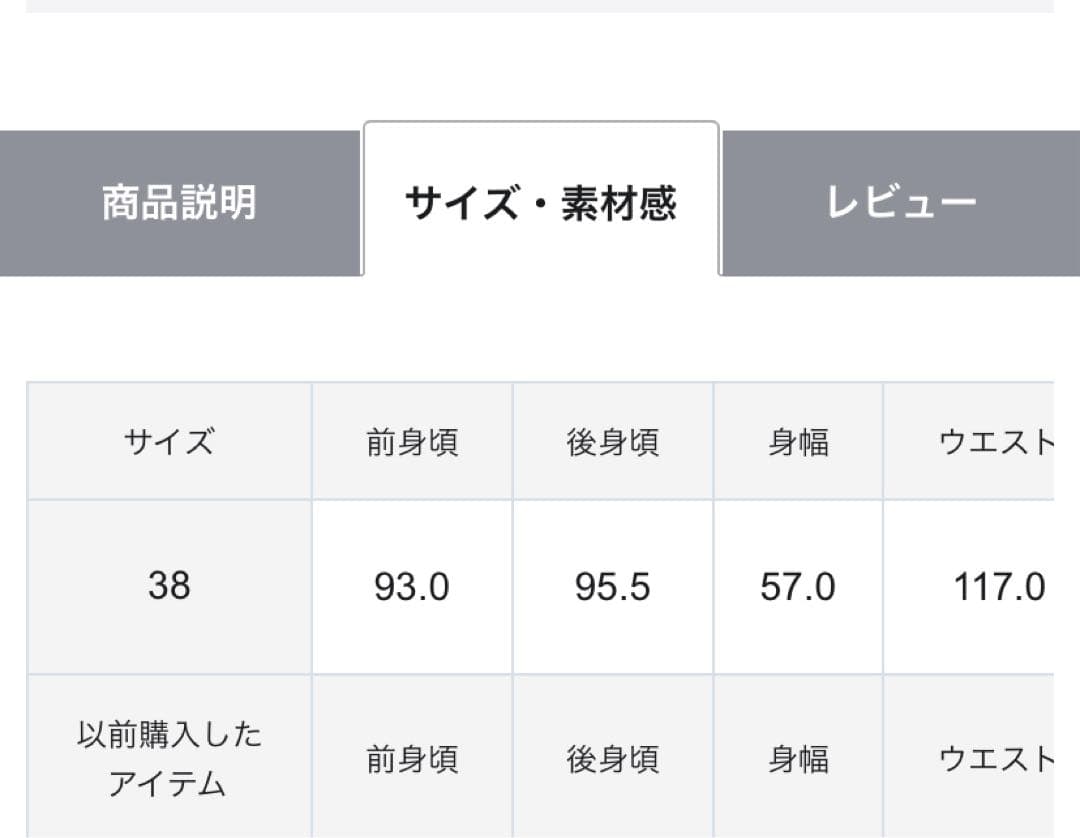
Task: Click the サイズ header cell
Action: 169,441
